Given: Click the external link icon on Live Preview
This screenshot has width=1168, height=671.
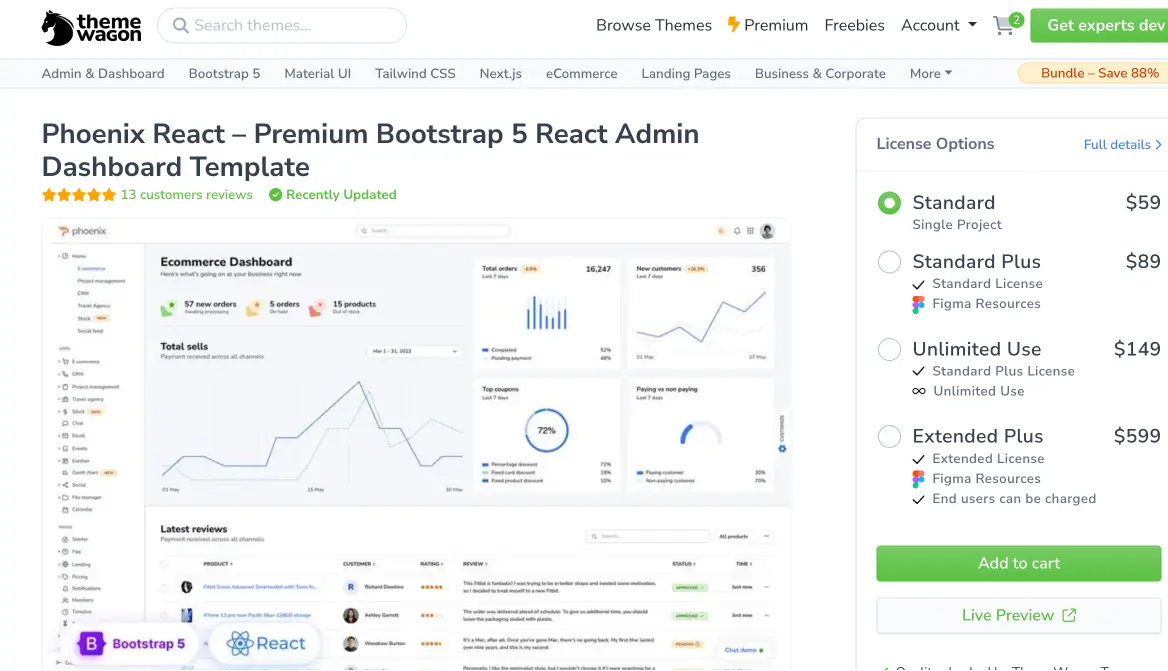Looking at the screenshot, I should [1069, 615].
